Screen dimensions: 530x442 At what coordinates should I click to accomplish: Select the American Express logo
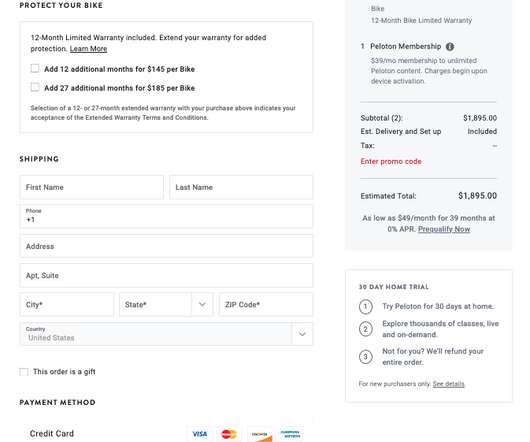[290, 434]
